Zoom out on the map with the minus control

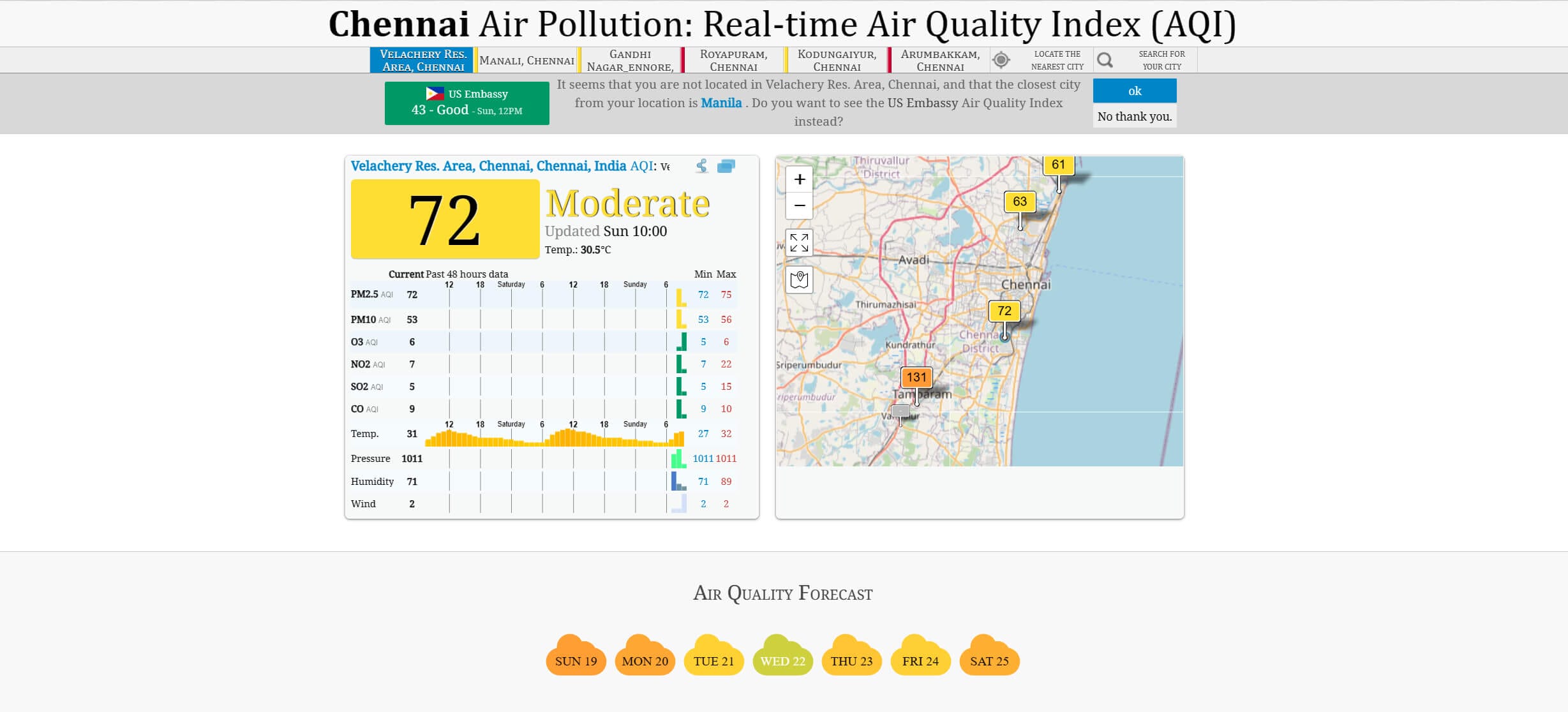click(x=799, y=205)
